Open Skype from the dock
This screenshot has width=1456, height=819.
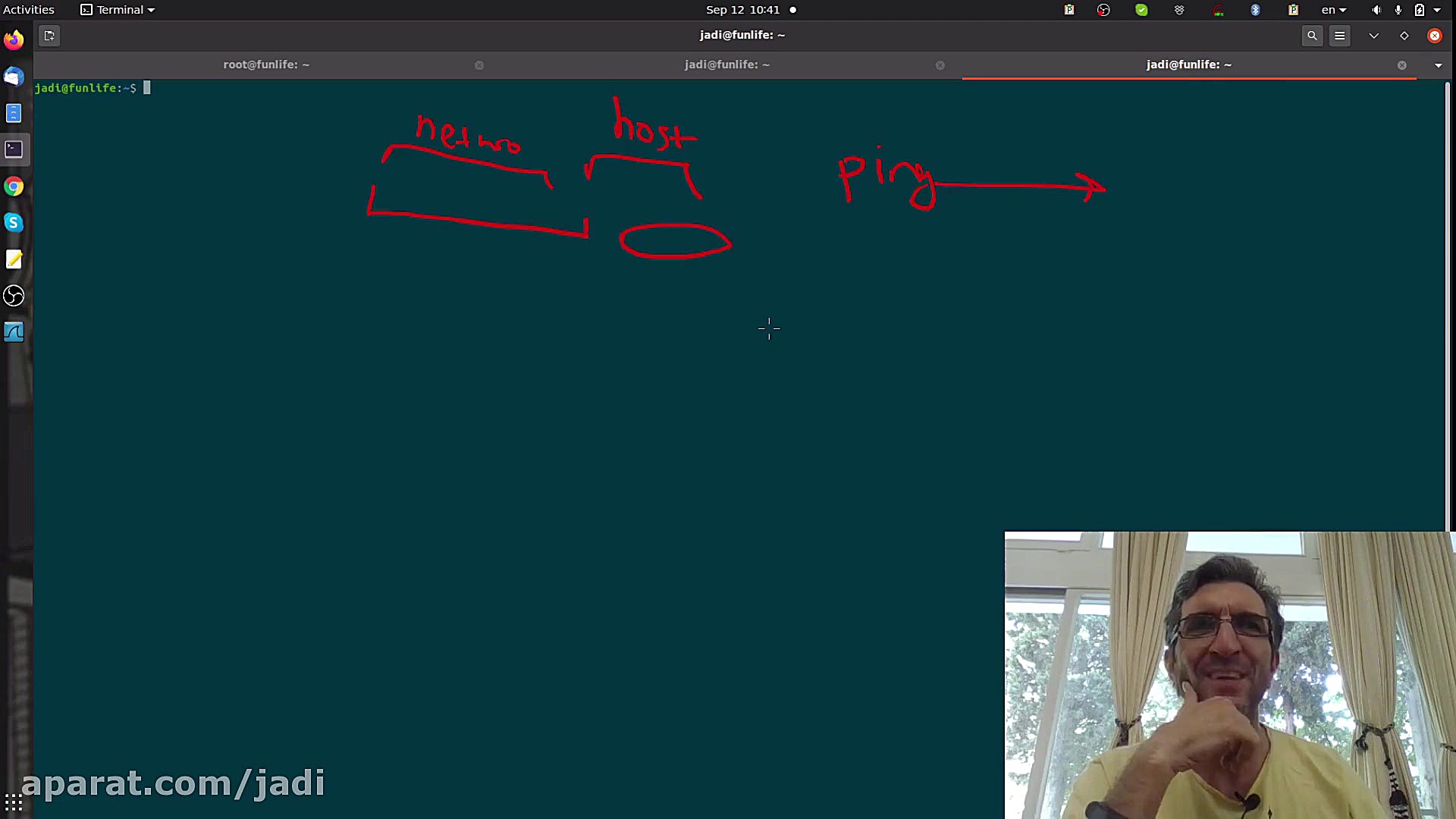click(x=14, y=223)
